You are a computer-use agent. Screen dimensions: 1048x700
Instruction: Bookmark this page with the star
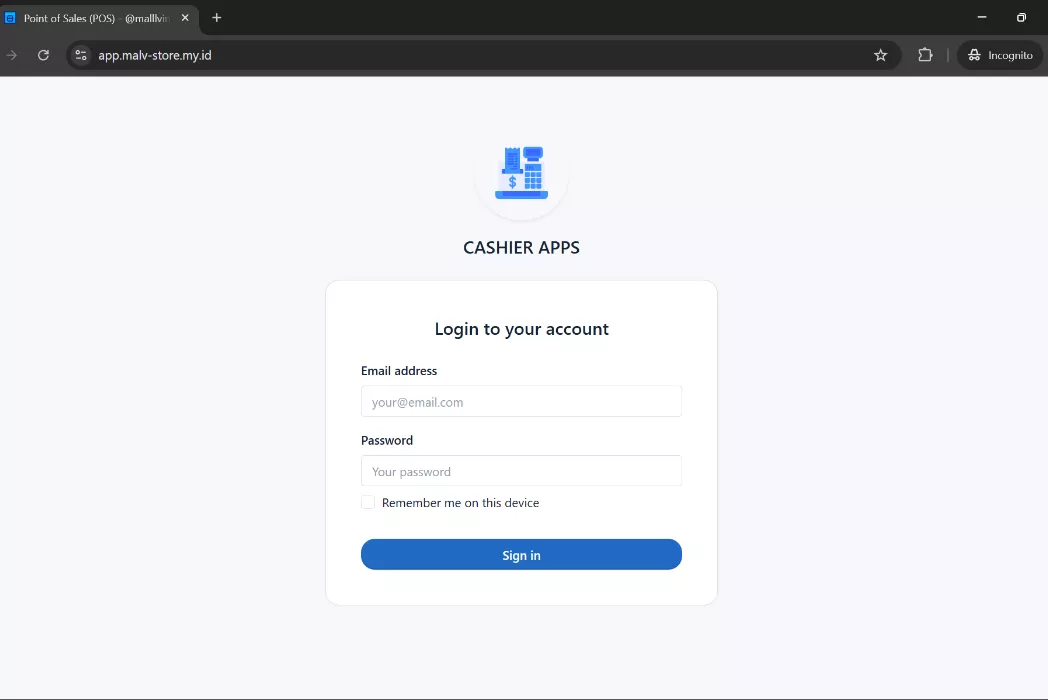coord(880,55)
